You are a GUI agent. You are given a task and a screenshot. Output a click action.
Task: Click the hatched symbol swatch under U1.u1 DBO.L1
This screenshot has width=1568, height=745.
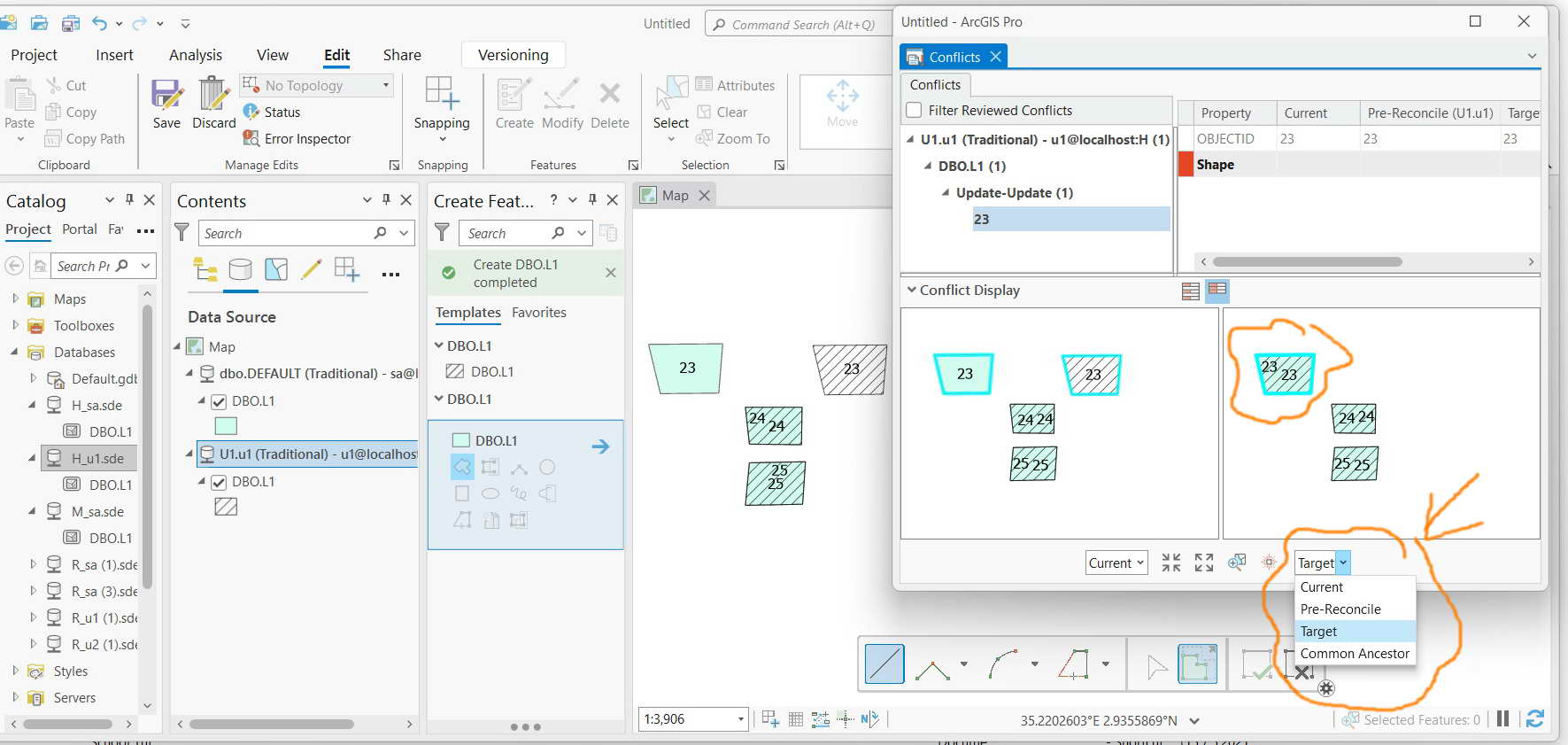click(226, 507)
